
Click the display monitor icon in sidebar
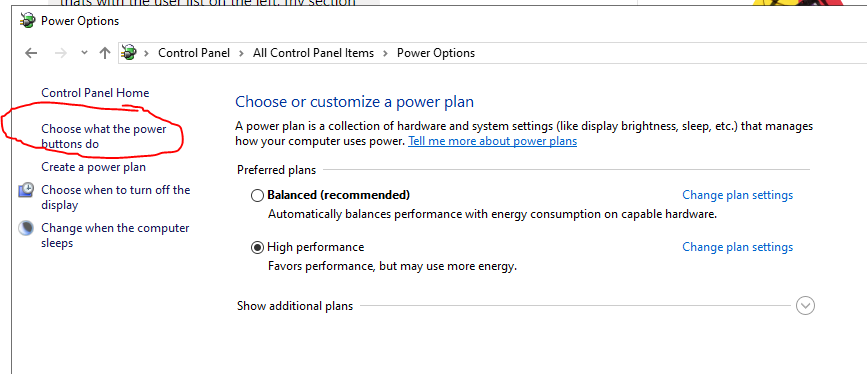26,190
